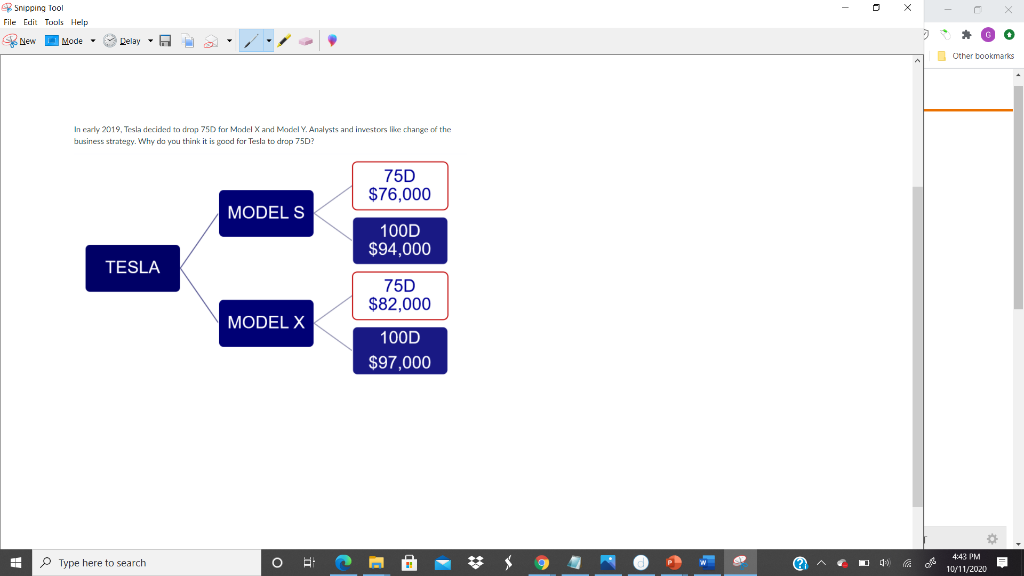Expand the Delay dropdown

tap(150, 40)
